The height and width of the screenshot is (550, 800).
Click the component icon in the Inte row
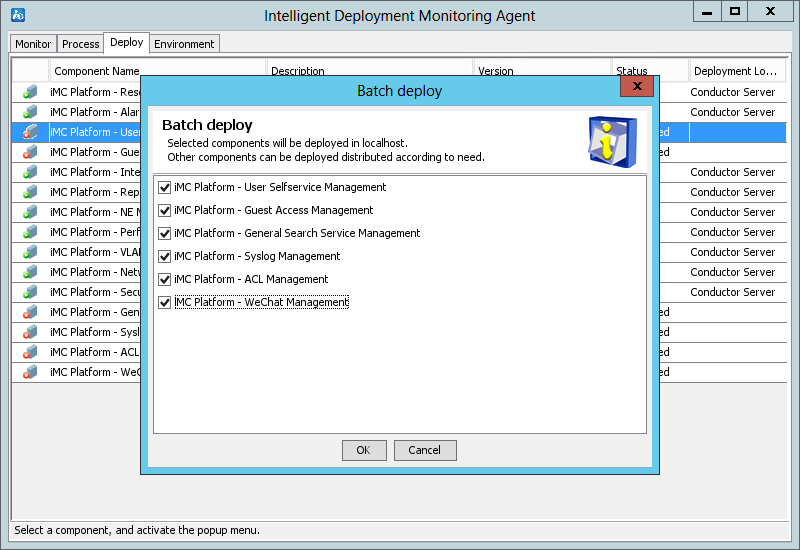point(30,172)
